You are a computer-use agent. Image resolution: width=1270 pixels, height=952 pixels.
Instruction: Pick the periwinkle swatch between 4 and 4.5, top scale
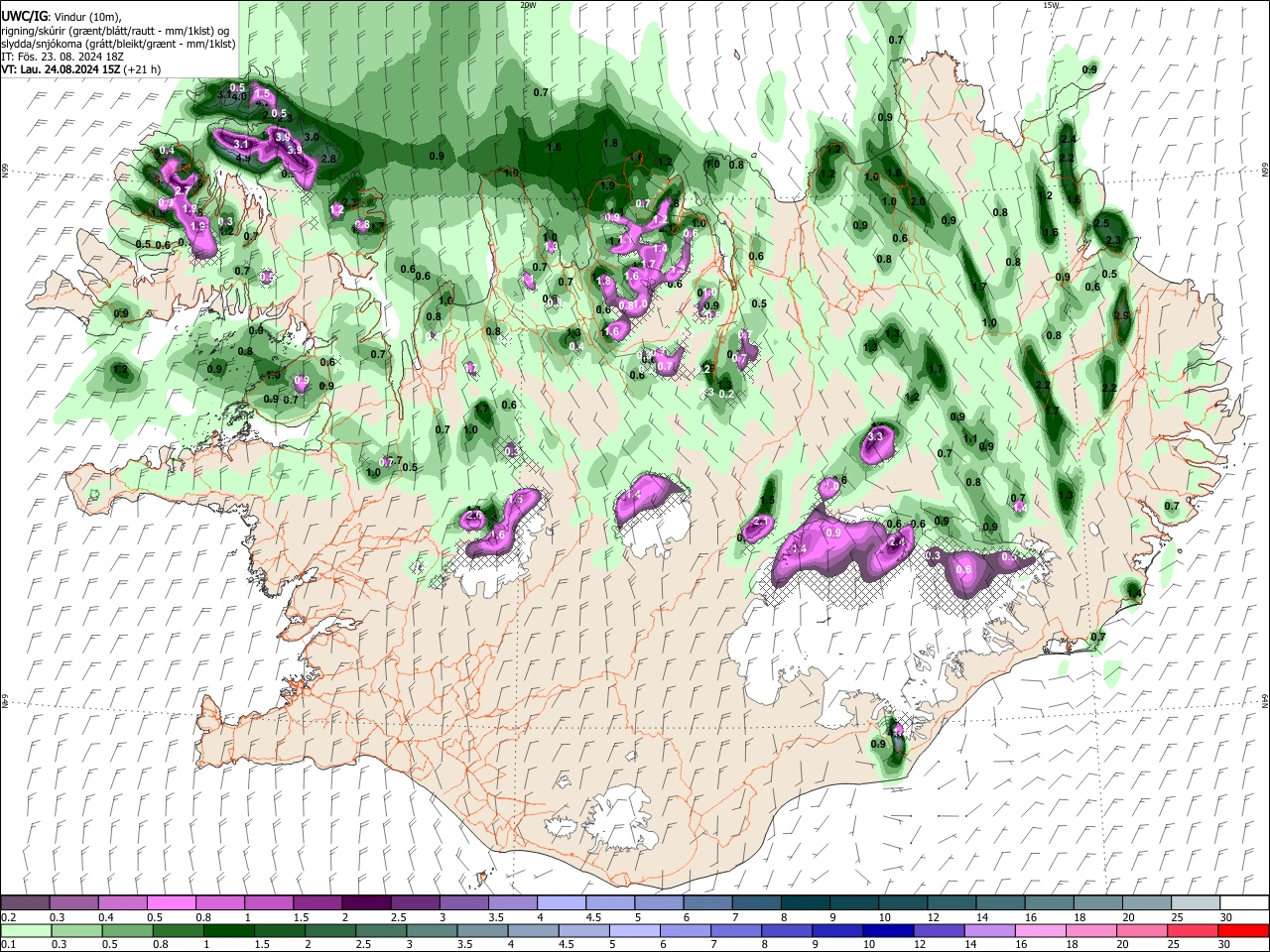(561, 903)
